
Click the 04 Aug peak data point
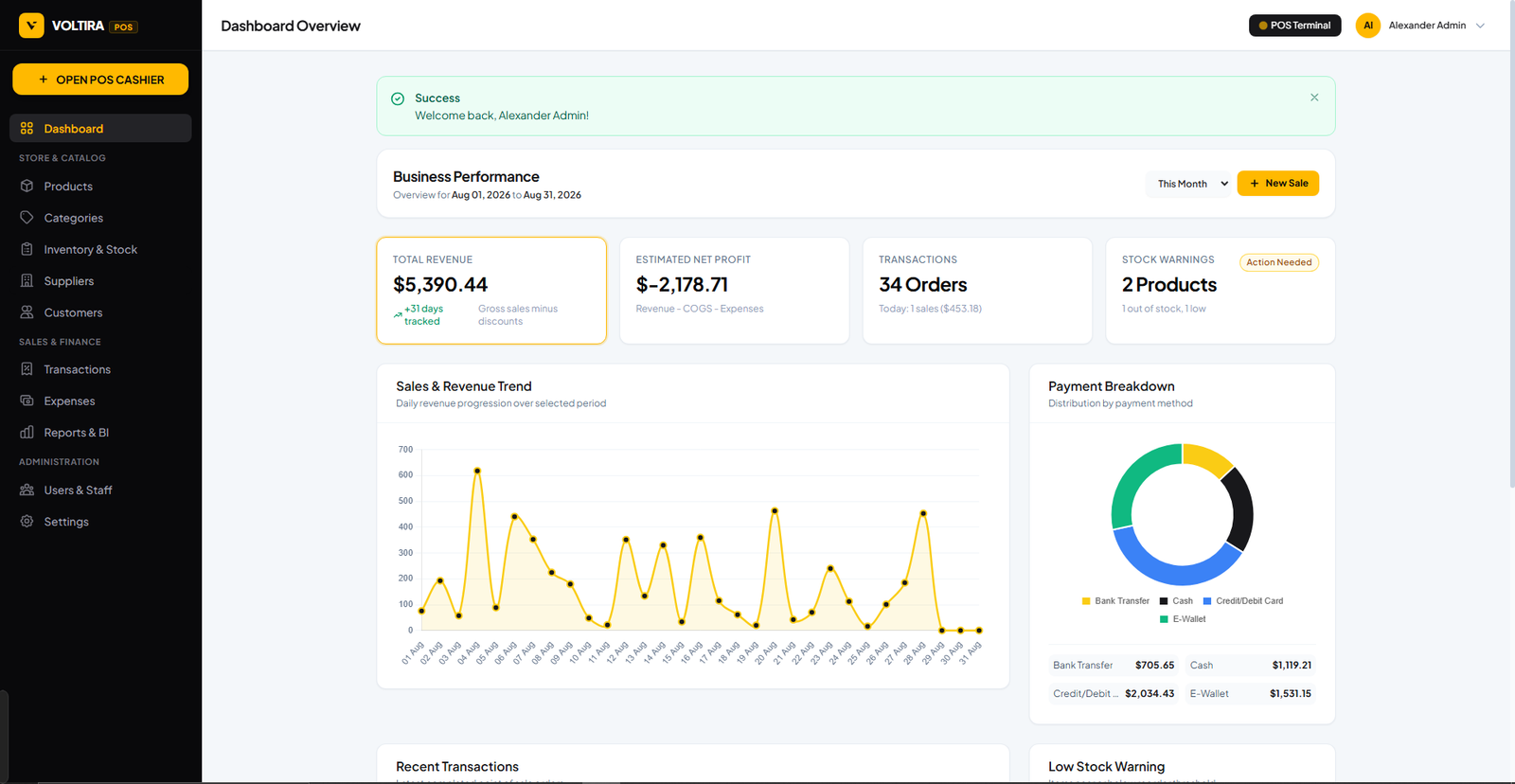[x=477, y=471]
